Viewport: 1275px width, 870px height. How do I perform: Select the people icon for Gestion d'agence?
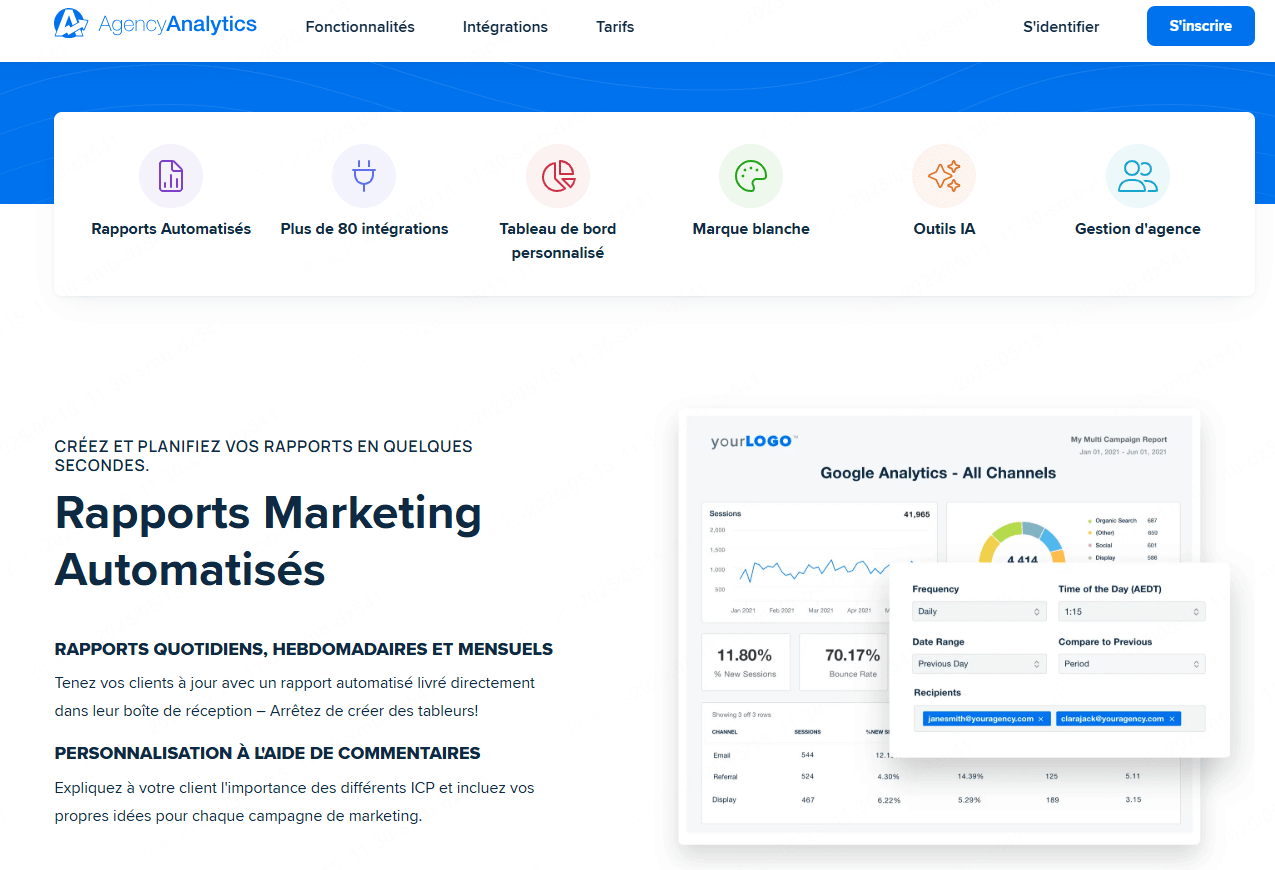pyautogui.click(x=1138, y=176)
